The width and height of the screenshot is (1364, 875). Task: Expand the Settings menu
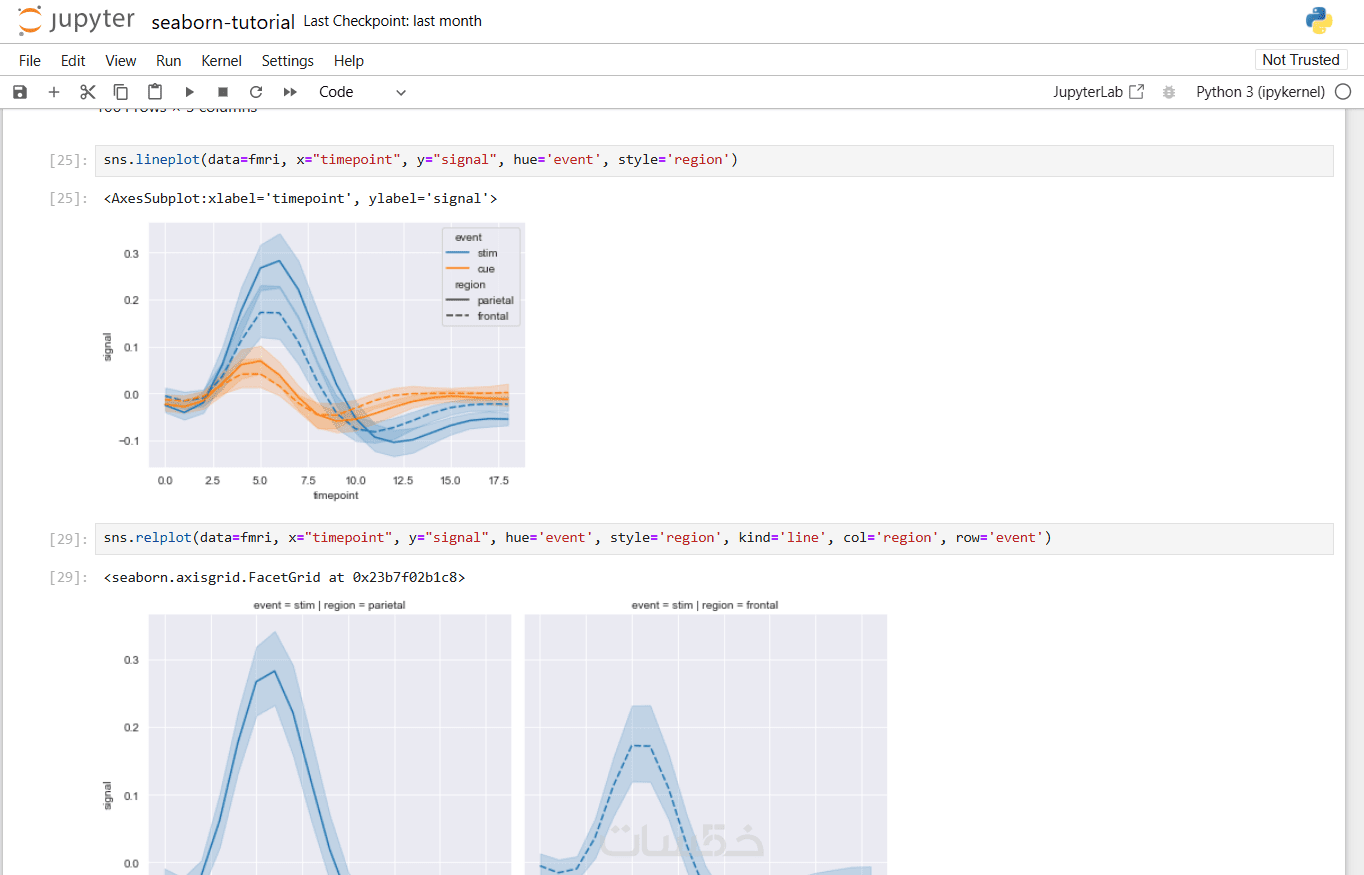click(x=288, y=61)
